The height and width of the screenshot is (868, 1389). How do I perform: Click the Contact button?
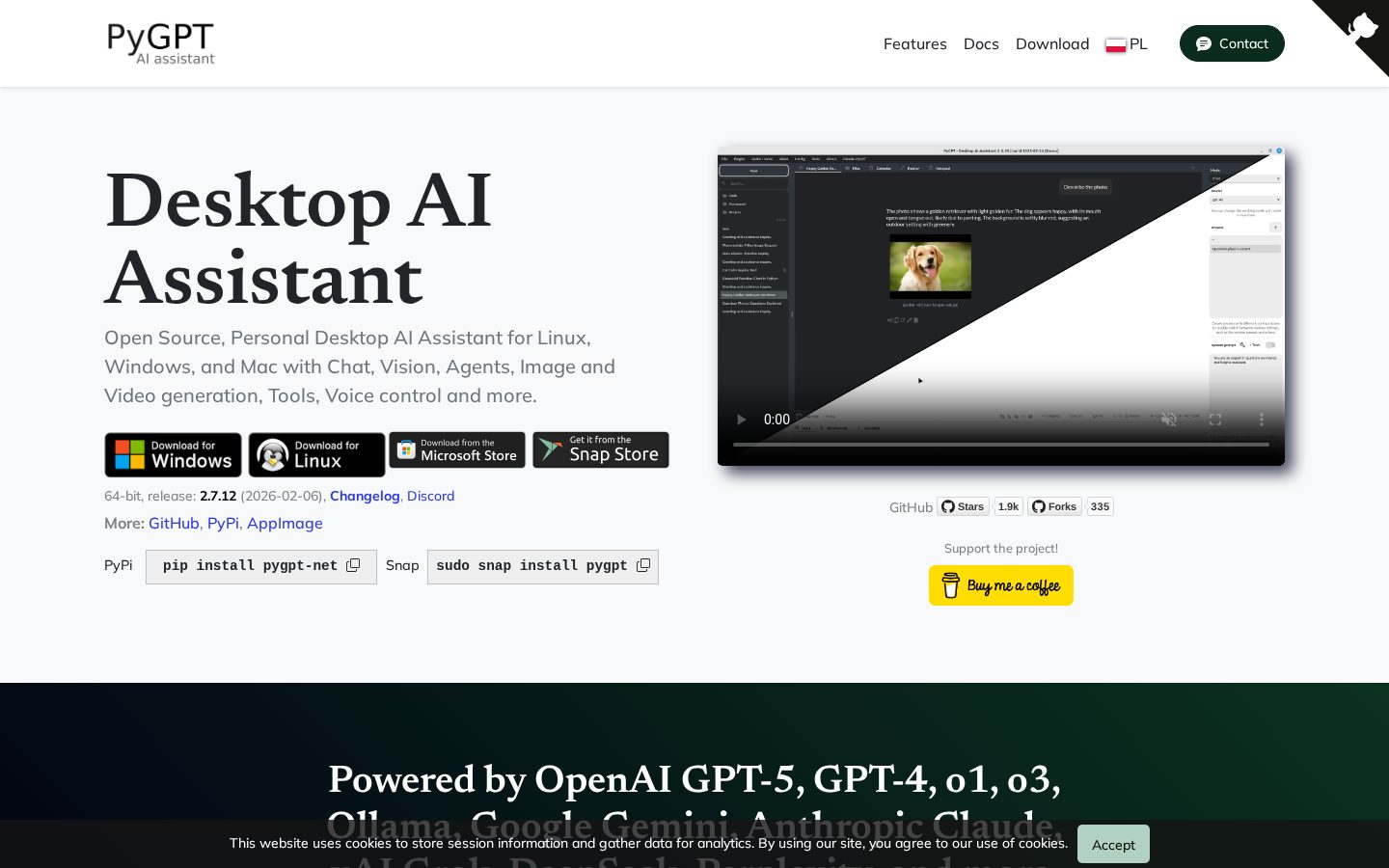tap(1232, 43)
